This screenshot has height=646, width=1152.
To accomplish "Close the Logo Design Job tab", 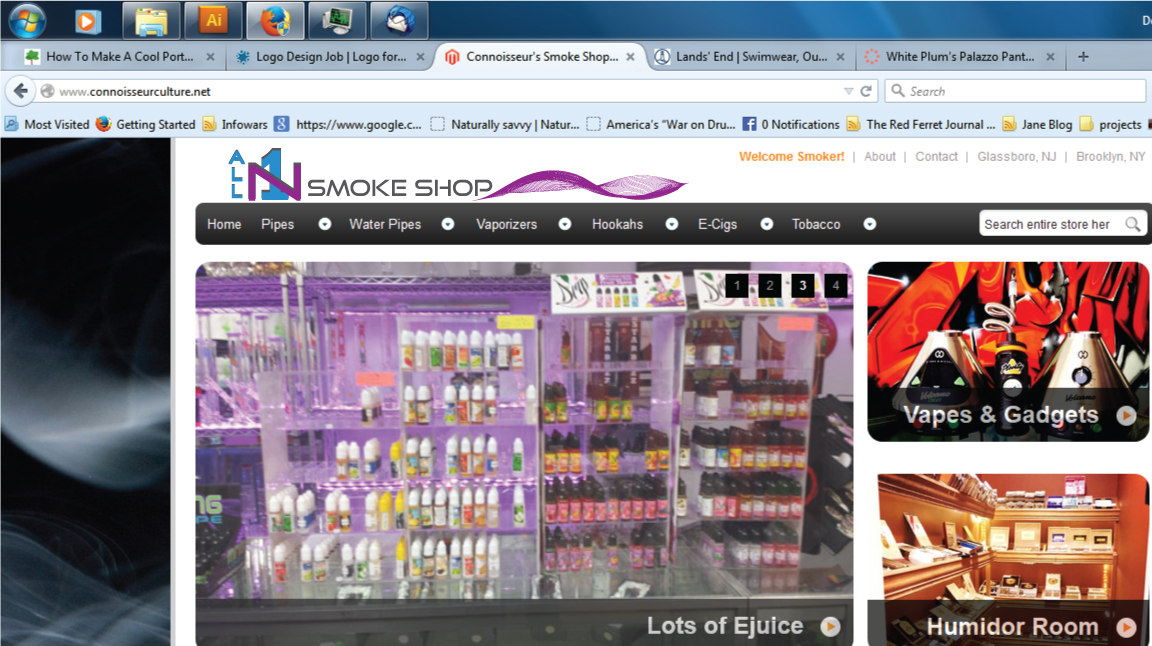I will coord(420,57).
